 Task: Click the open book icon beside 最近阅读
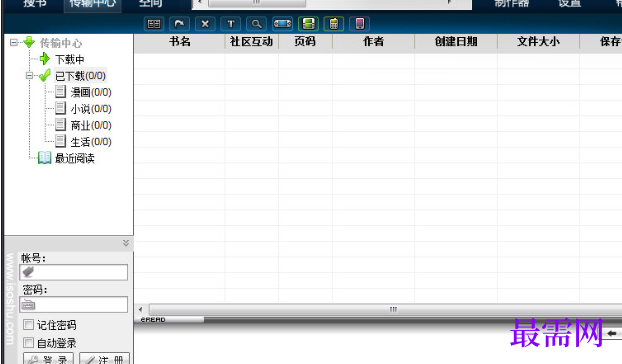[x=44, y=158]
